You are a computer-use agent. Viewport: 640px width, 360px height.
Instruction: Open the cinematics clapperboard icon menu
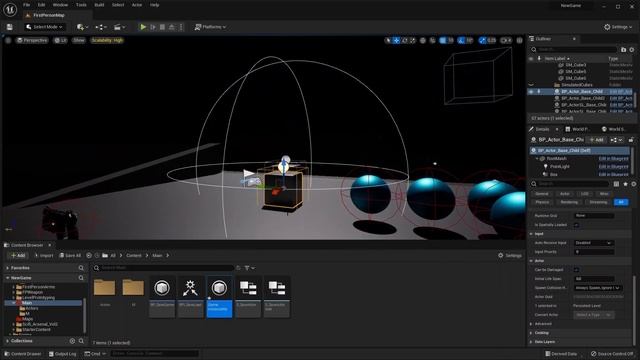coord(119,27)
